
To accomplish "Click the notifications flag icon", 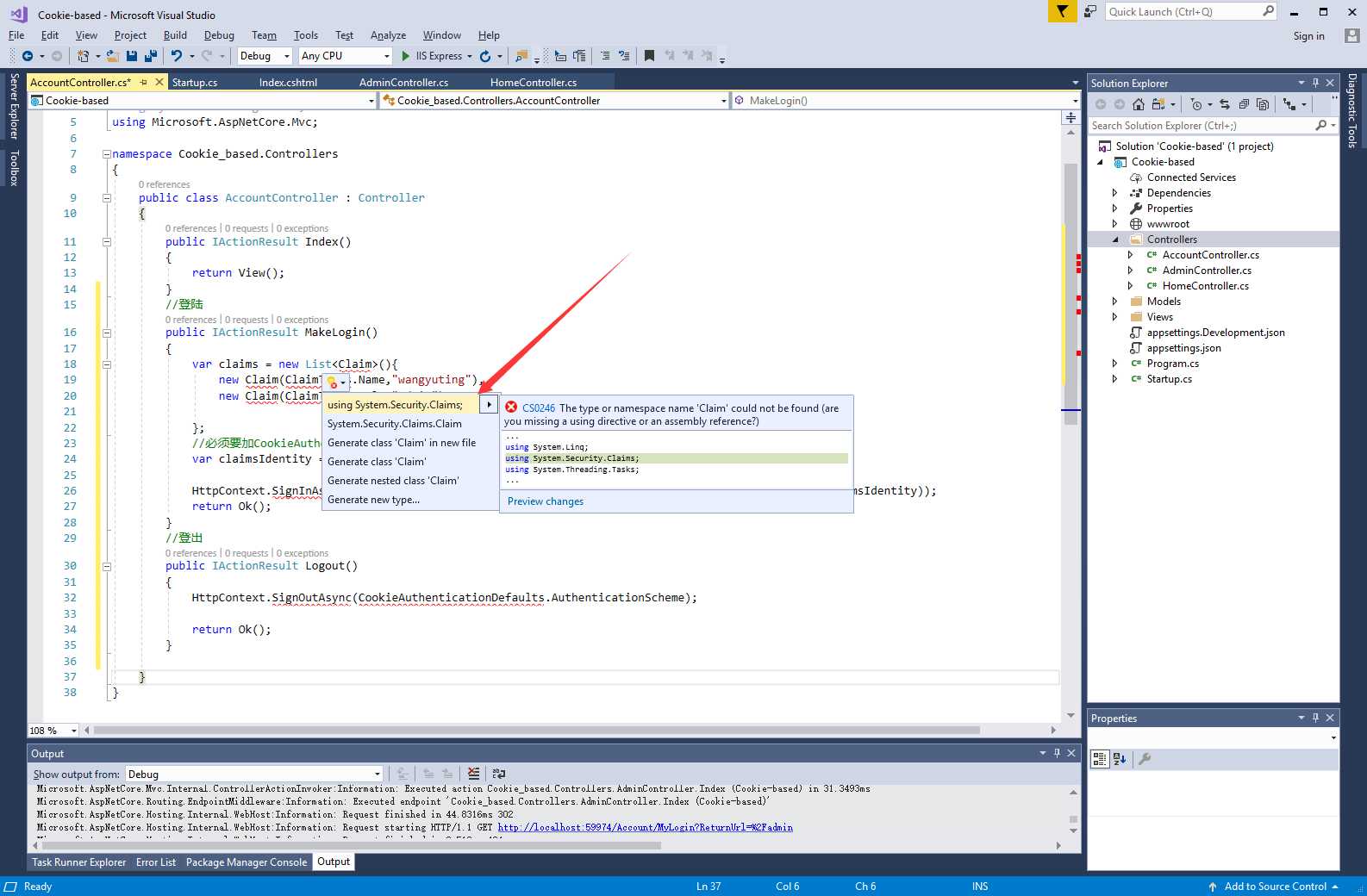I will (1062, 11).
